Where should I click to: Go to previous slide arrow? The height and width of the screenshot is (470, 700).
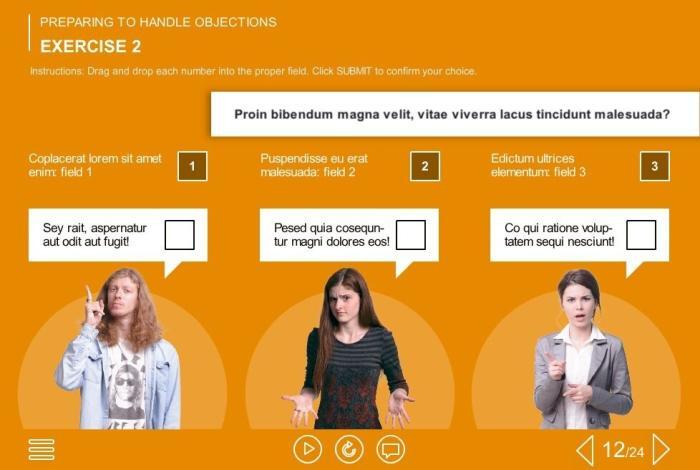click(x=585, y=450)
